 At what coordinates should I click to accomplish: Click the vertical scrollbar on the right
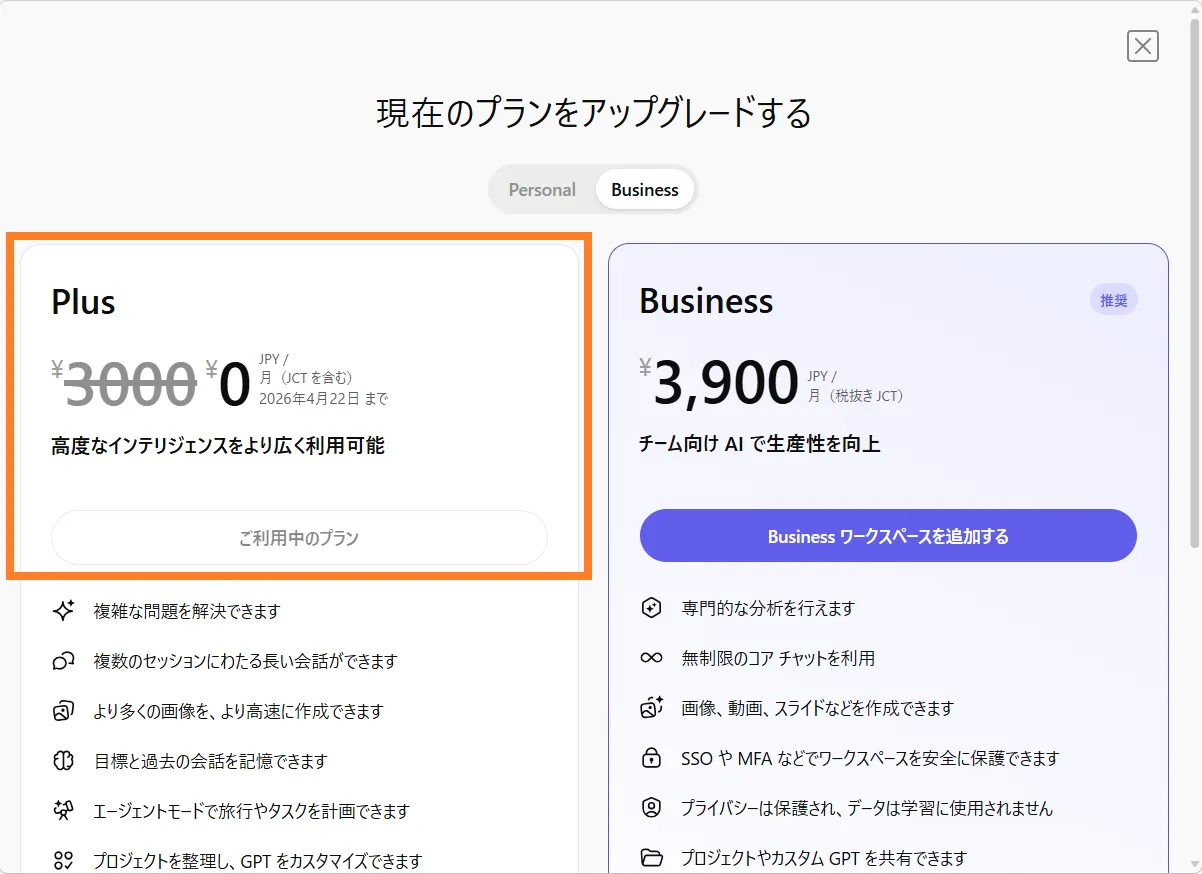(x=1194, y=300)
